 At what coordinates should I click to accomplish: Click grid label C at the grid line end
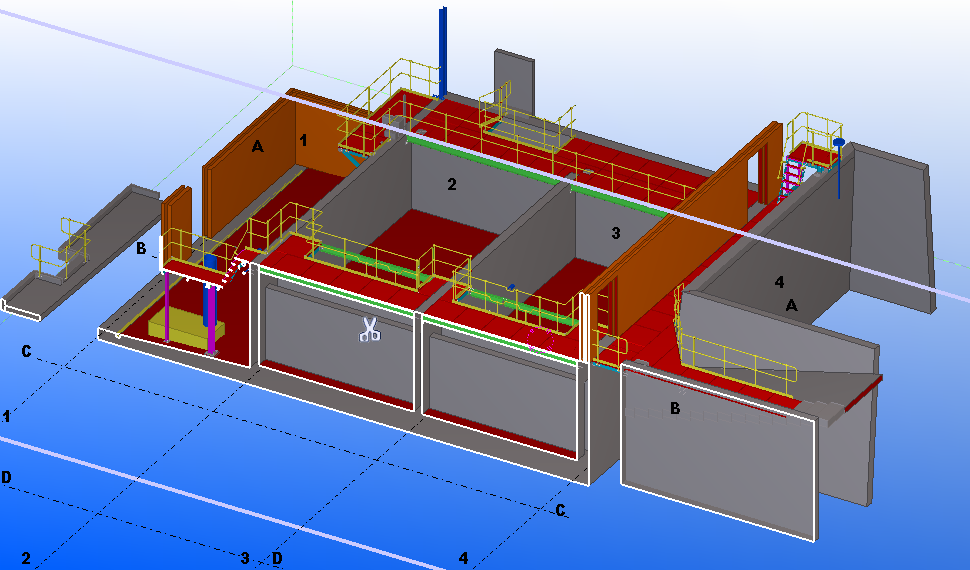pyautogui.click(x=560, y=510)
